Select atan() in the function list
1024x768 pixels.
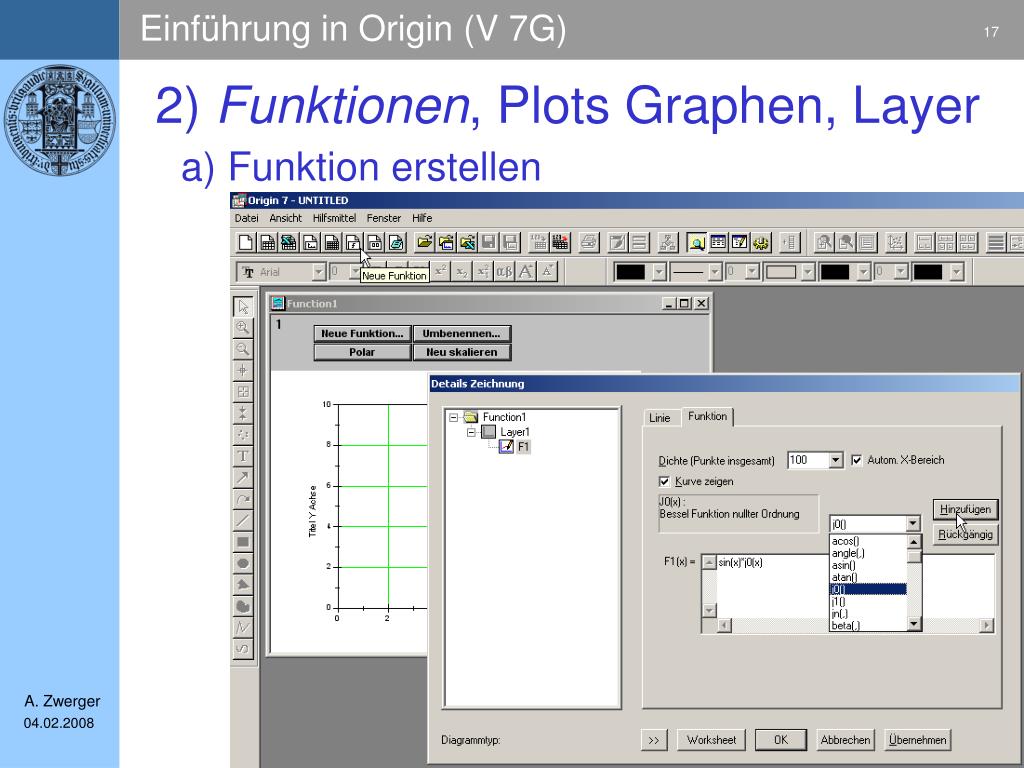868,577
